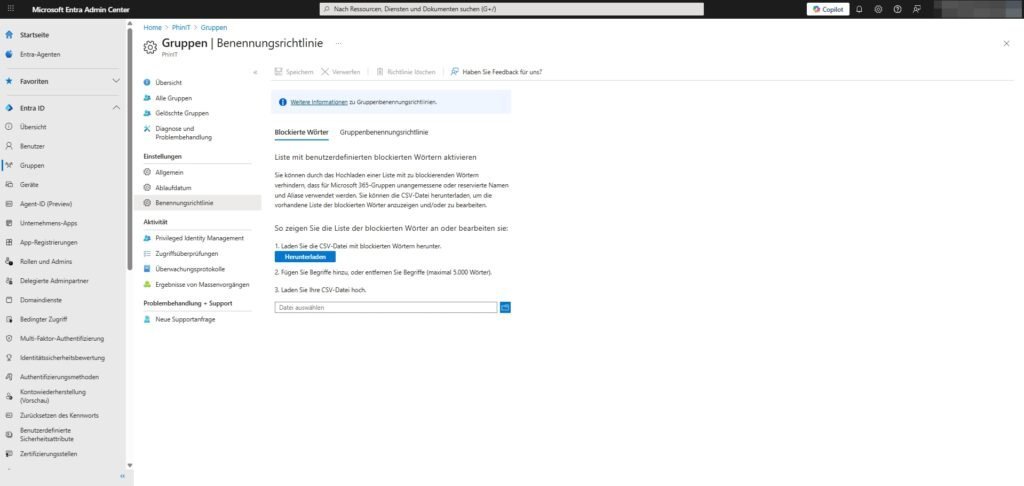Collapse the left navigation sidebar at the bottom
Screen dimensions: 1024x486
[123, 476]
